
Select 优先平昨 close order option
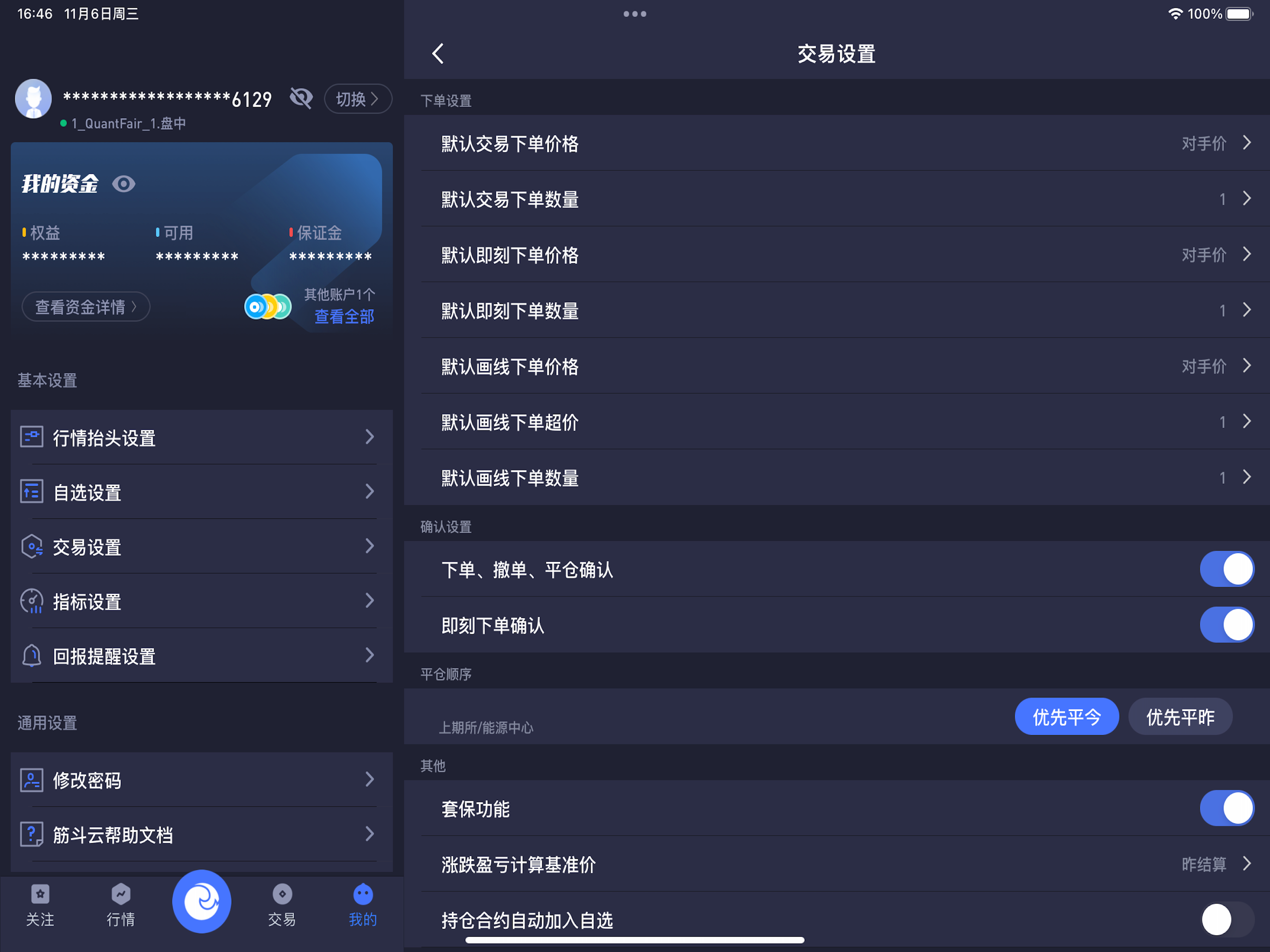coord(1180,717)
